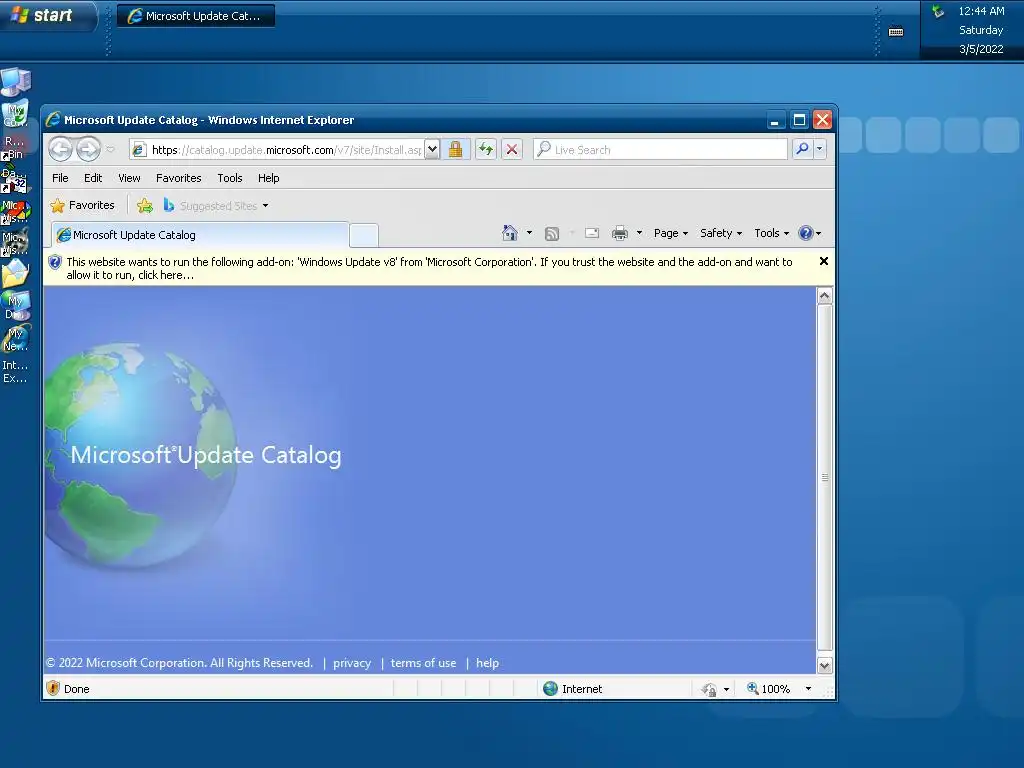
Task: Open the Tools command bar menu
Action: pyautogui.click(x=771, y=233)
